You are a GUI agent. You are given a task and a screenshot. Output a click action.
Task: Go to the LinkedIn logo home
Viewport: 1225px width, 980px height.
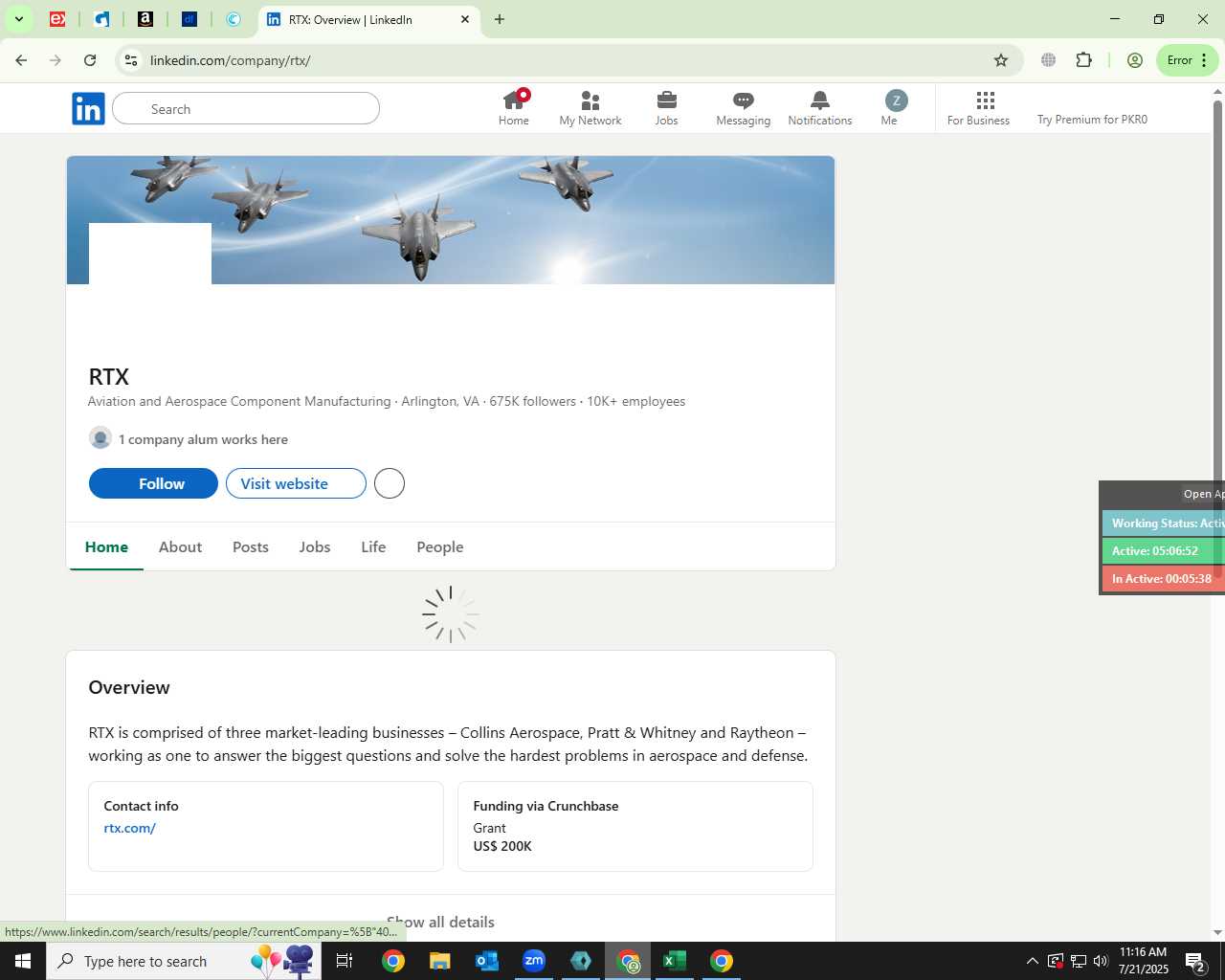coord(88,109)
